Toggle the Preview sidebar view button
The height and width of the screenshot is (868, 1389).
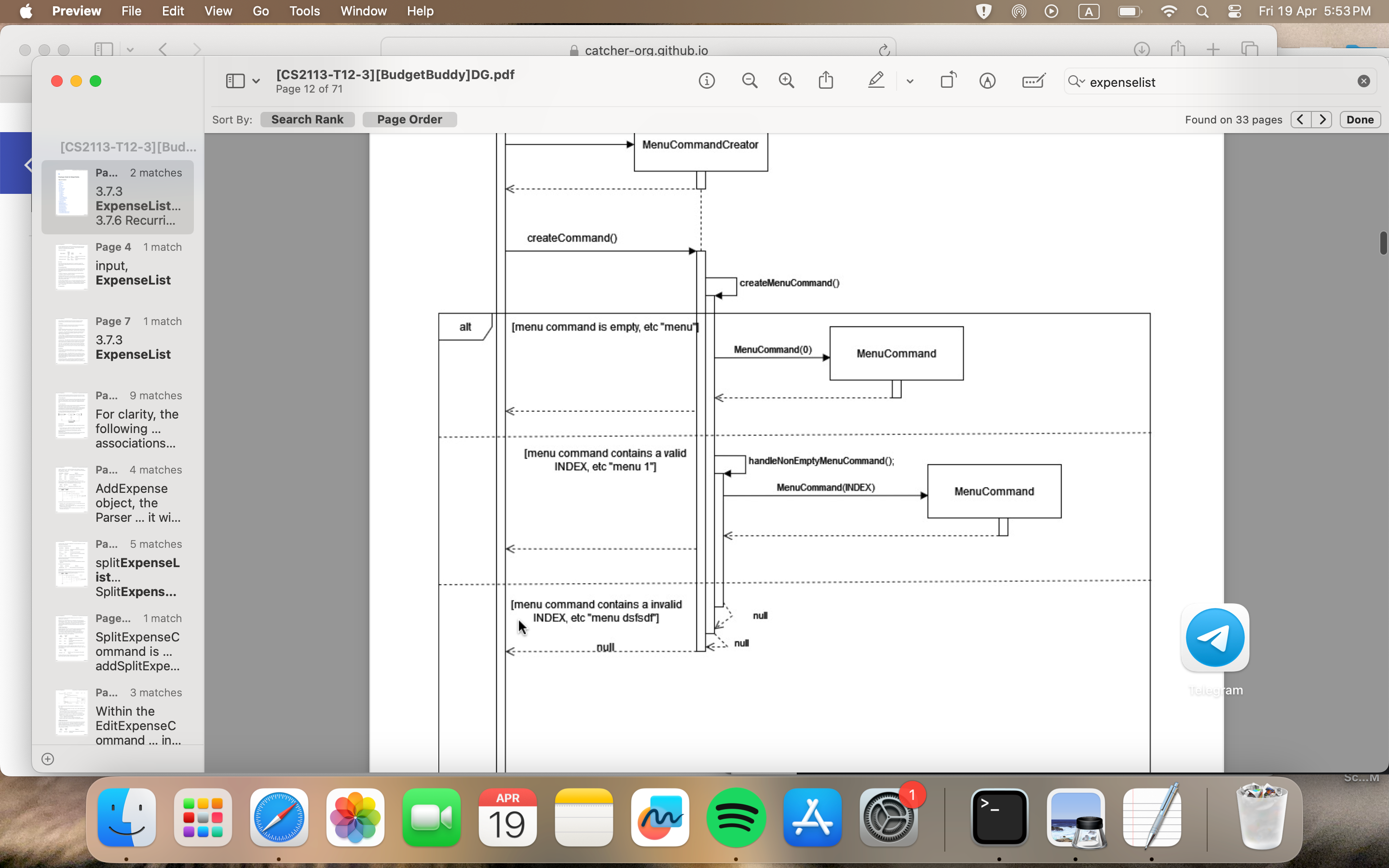click(235, 81)
